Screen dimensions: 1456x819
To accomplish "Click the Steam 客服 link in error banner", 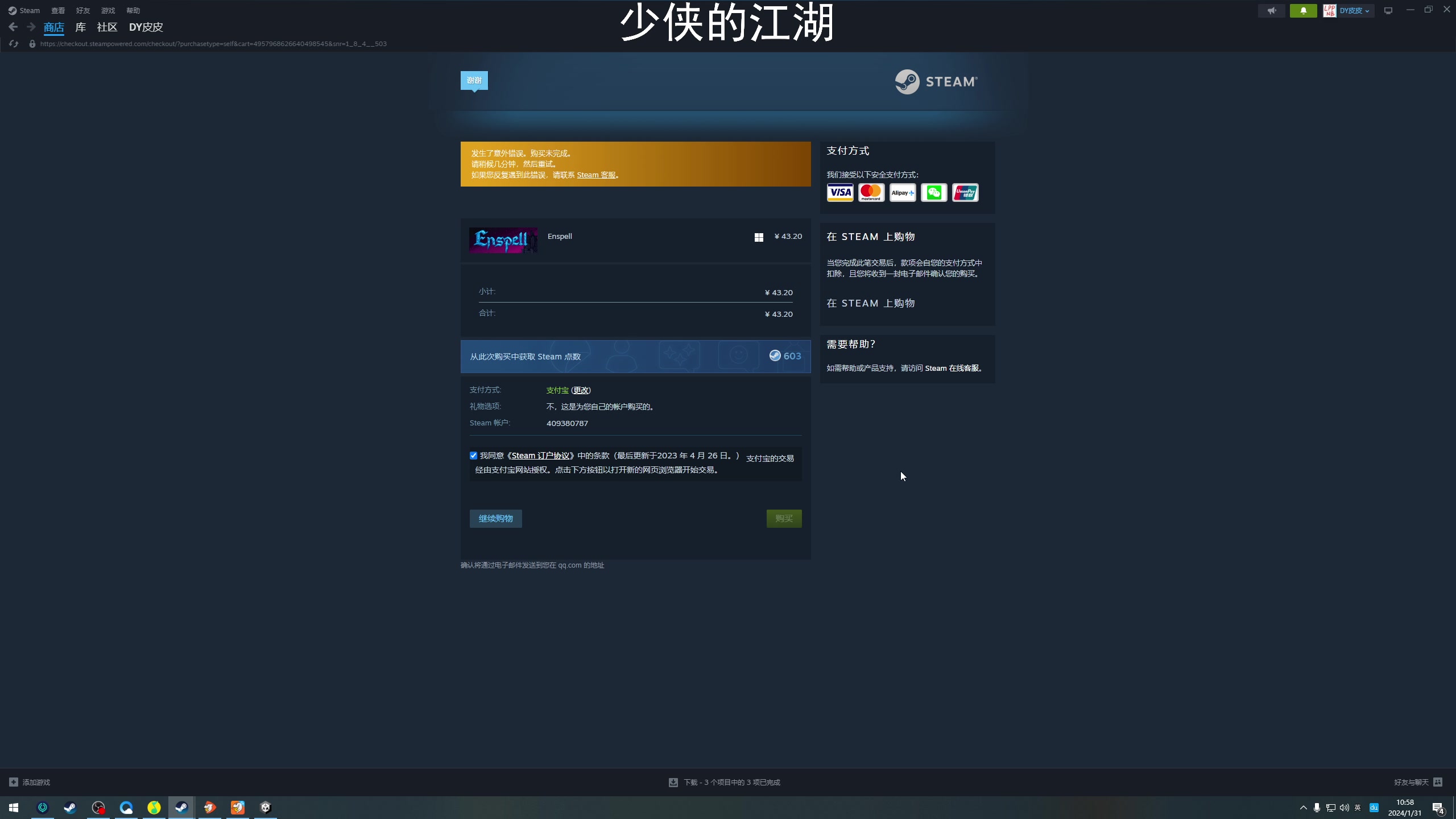I will 596,175.
